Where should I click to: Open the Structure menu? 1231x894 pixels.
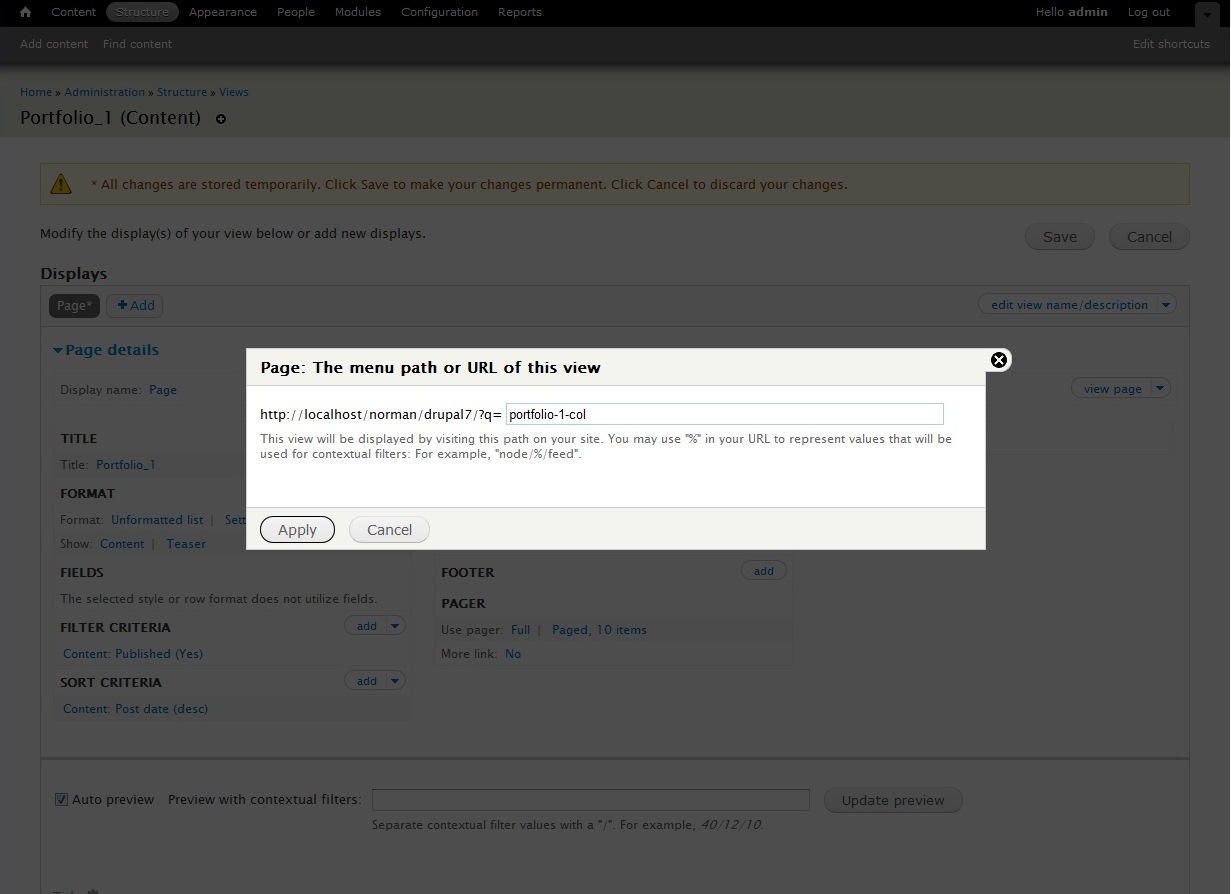[142, 12]
